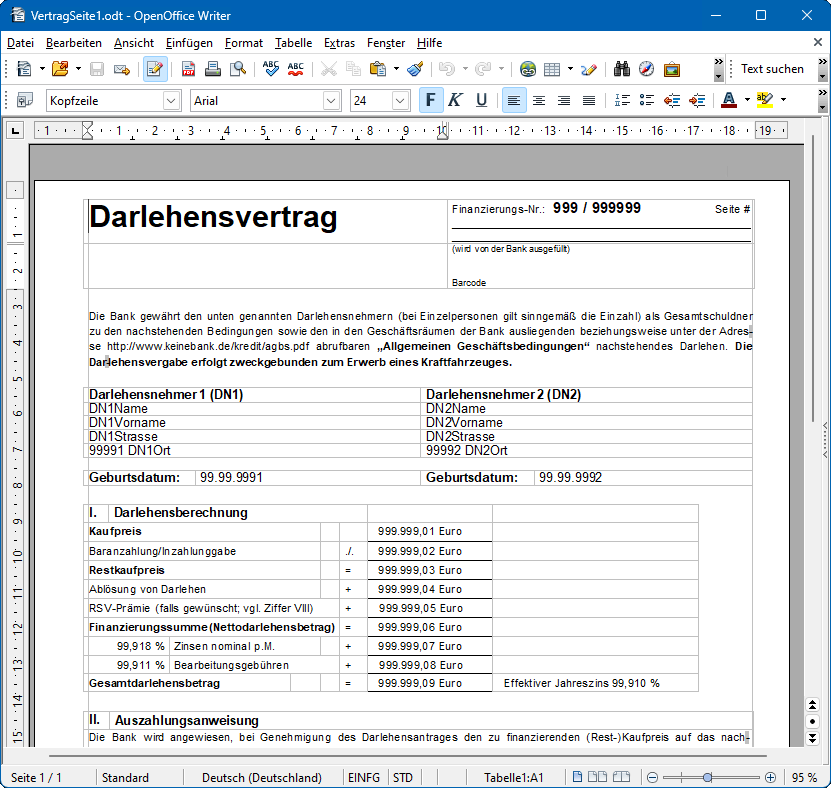Click the zoom slider in status bar

point(708,777)
